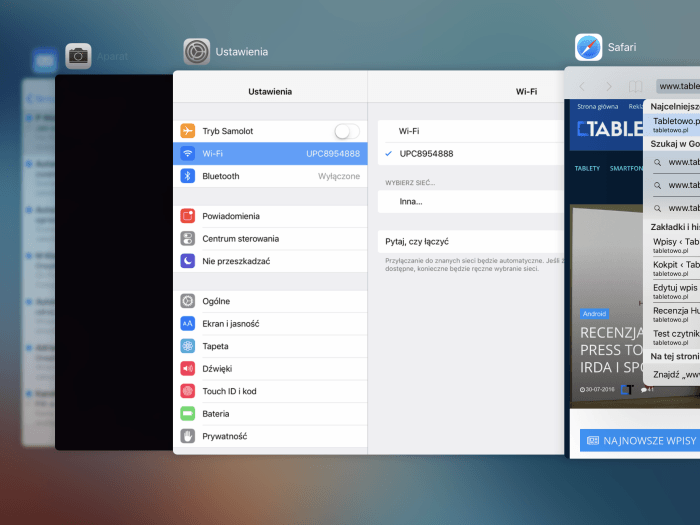Go back with Safari's back arrow
The width and height of the screenshot is (700, 525).
click(x=582, y=86)
